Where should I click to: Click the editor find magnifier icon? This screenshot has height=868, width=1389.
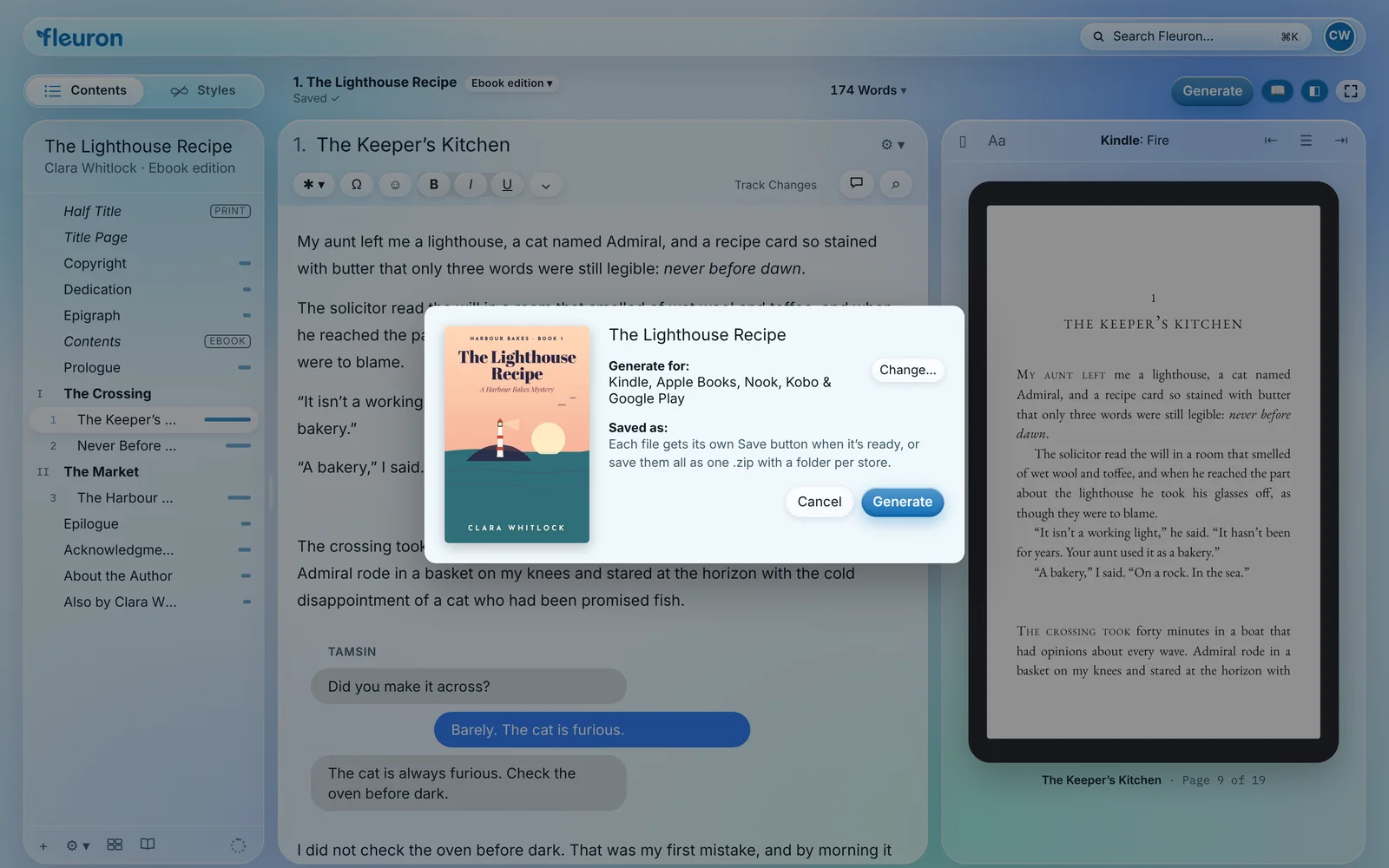point(895,184)
